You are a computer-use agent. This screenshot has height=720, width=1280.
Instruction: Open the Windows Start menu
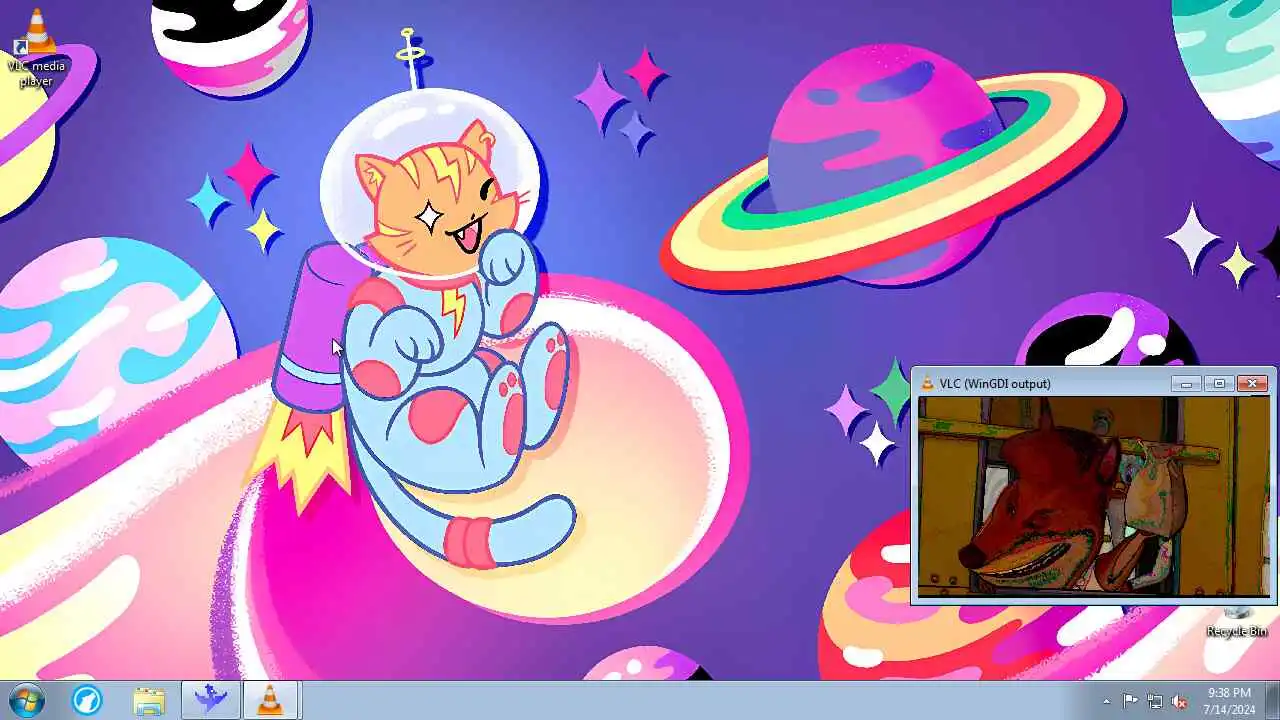click(x=26, y=700)
